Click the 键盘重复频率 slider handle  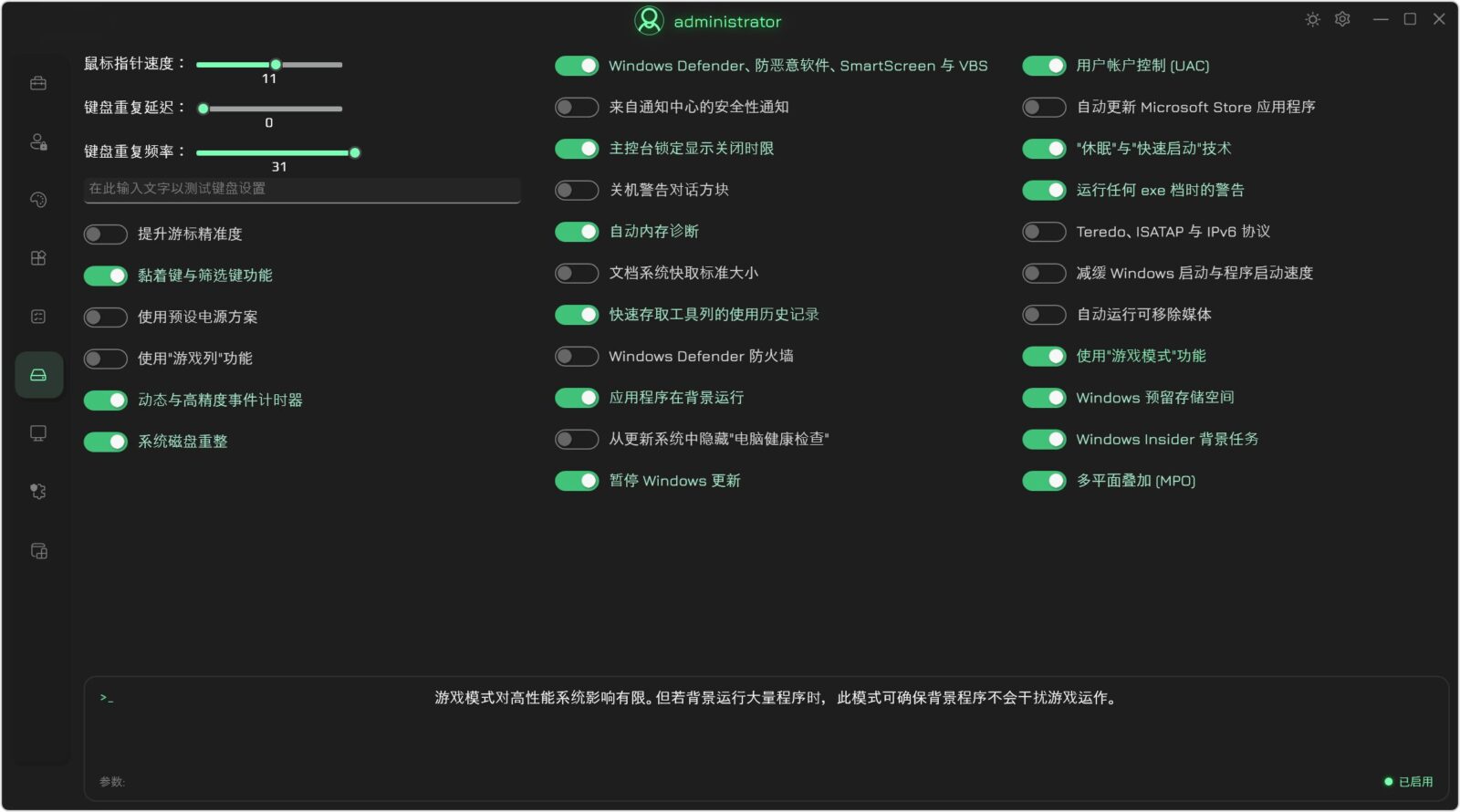pyautogui.click(x=355, y=152)
